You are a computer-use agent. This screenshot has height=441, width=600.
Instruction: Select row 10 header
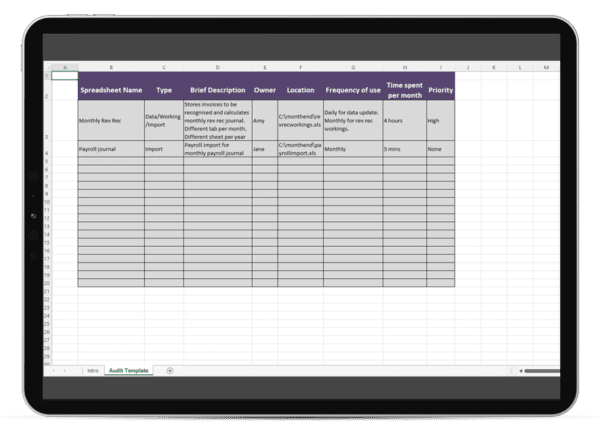pos(47,202)
